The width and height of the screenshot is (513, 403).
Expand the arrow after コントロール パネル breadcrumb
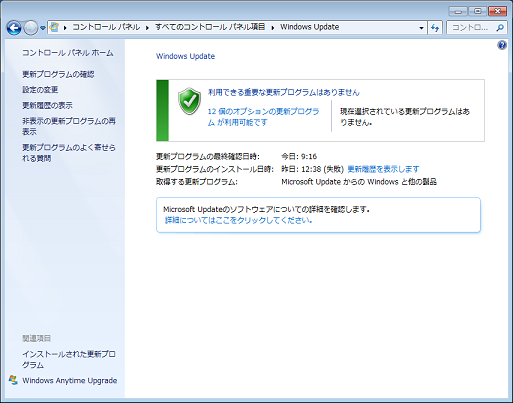point(147,28)
